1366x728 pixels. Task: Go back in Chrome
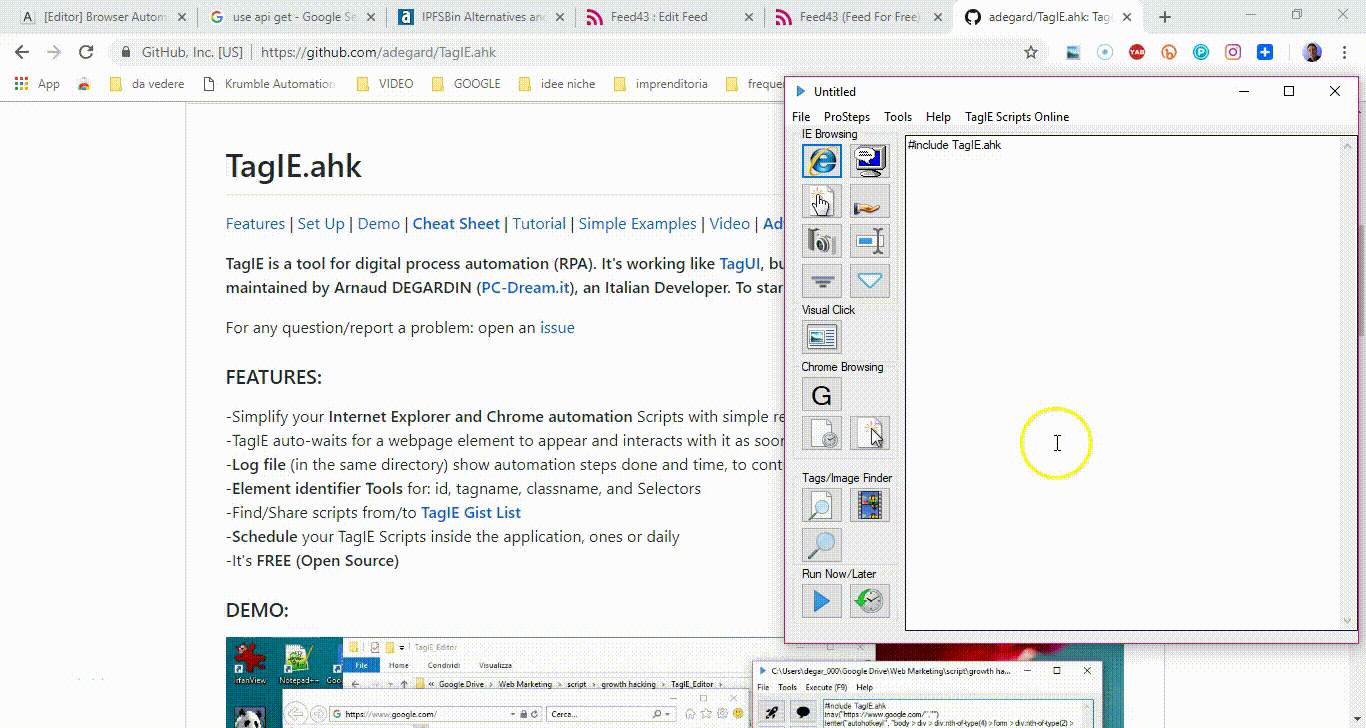point(22,53)
